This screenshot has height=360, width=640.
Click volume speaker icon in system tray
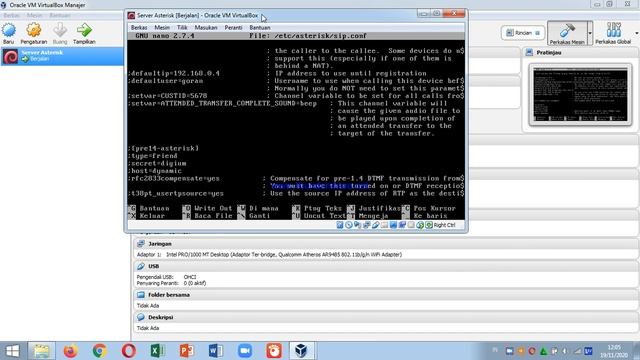tap(565, 351)
